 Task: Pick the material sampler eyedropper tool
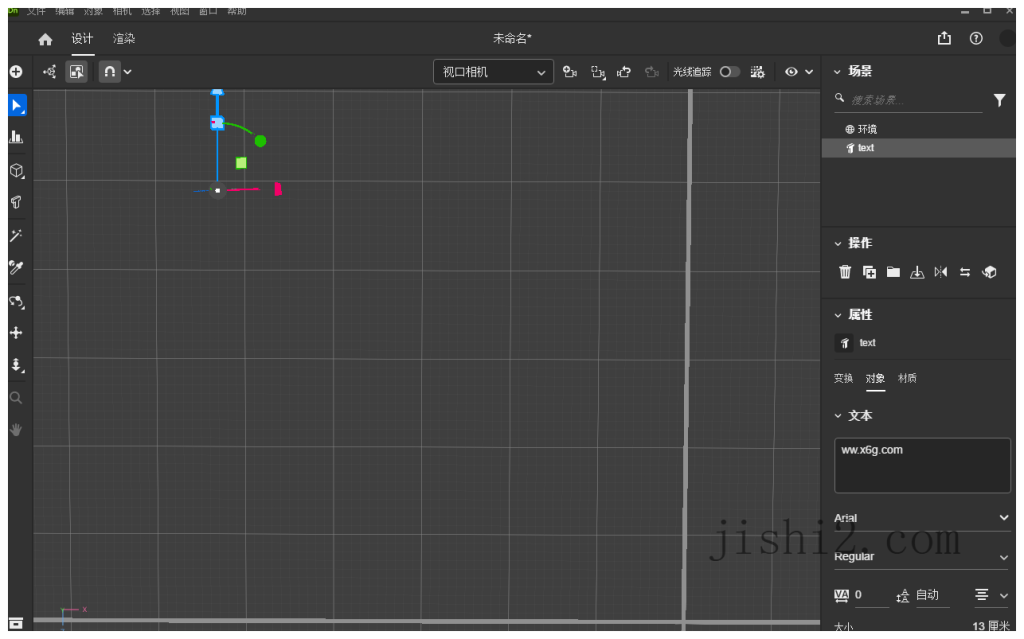pyautogui.click(x=16, y=267)
